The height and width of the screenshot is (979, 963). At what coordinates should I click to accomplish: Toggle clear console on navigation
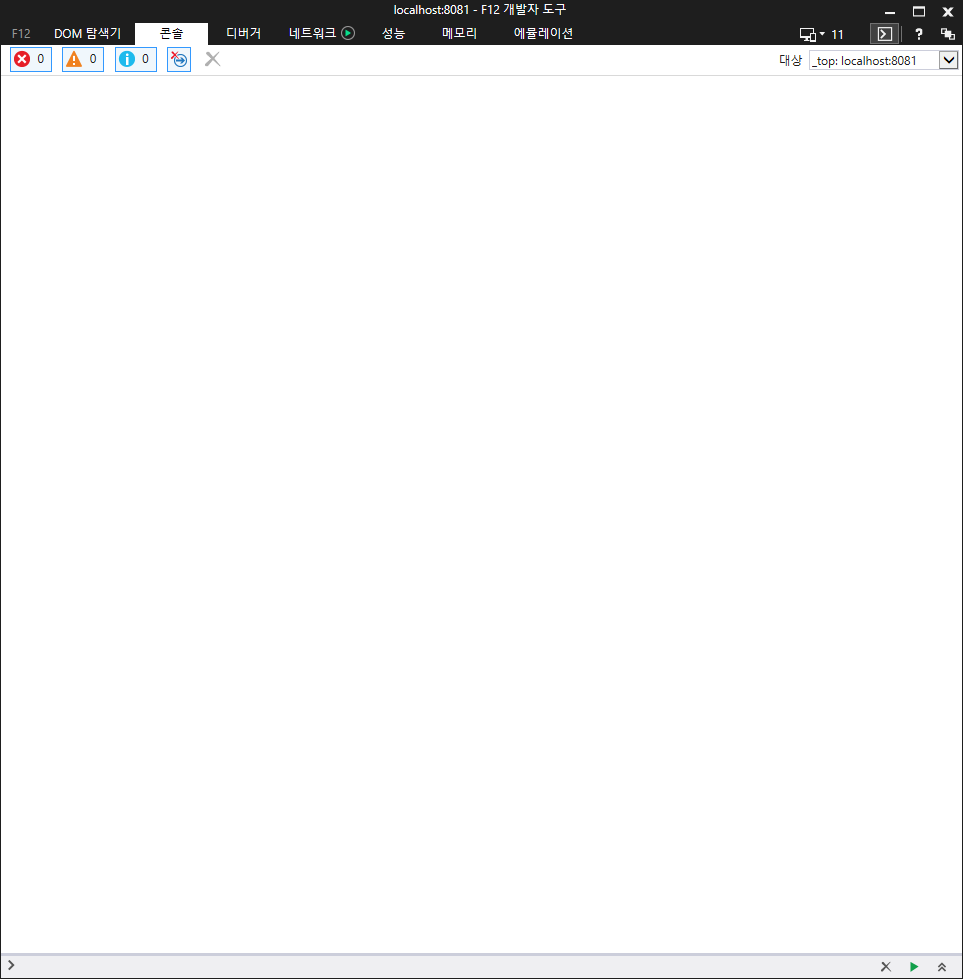coord(179,59)
